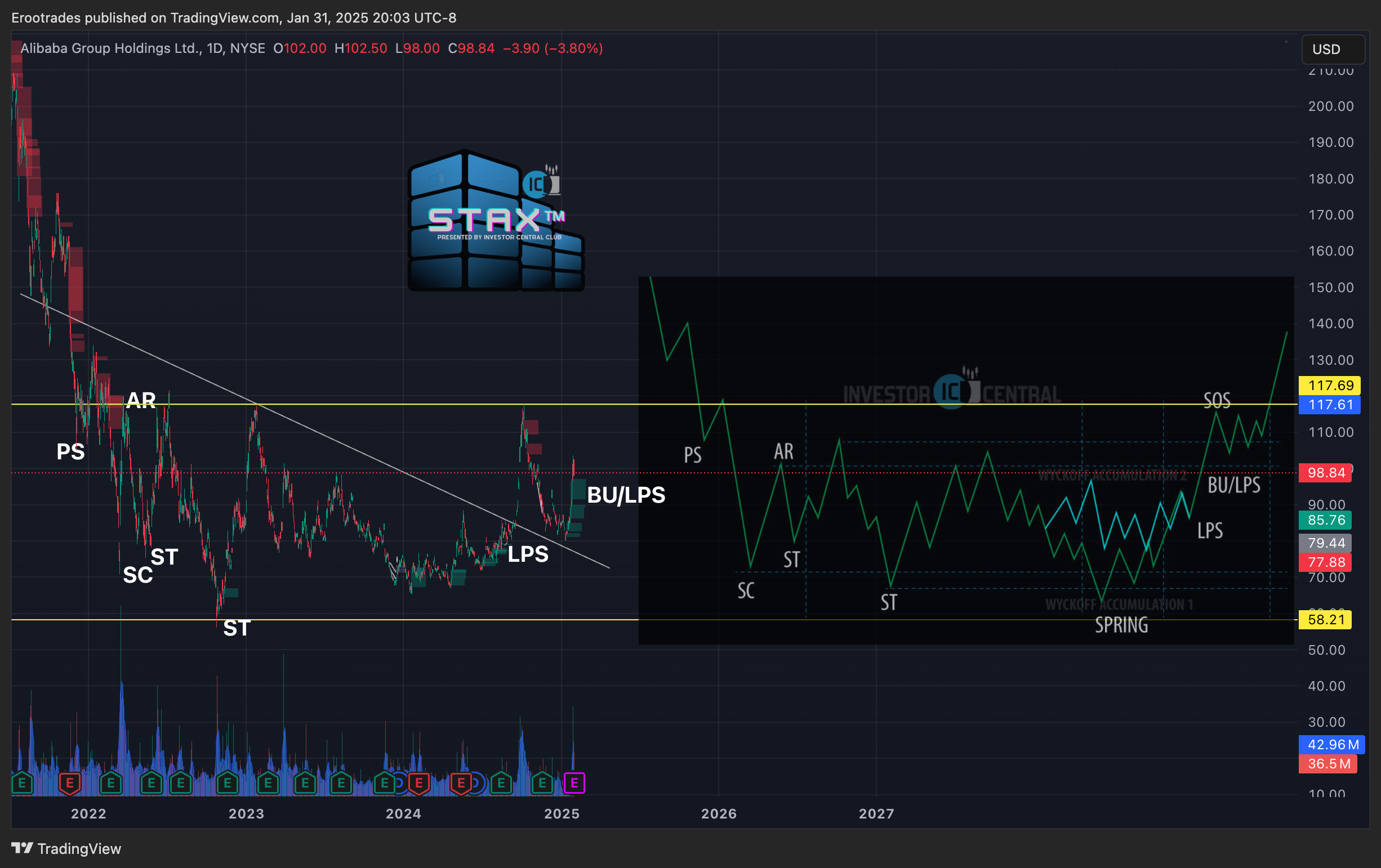Screen dimensions: 1381x868
Task: Click the red earnings marker just after the 2024 label
Action: coord(419,782)
